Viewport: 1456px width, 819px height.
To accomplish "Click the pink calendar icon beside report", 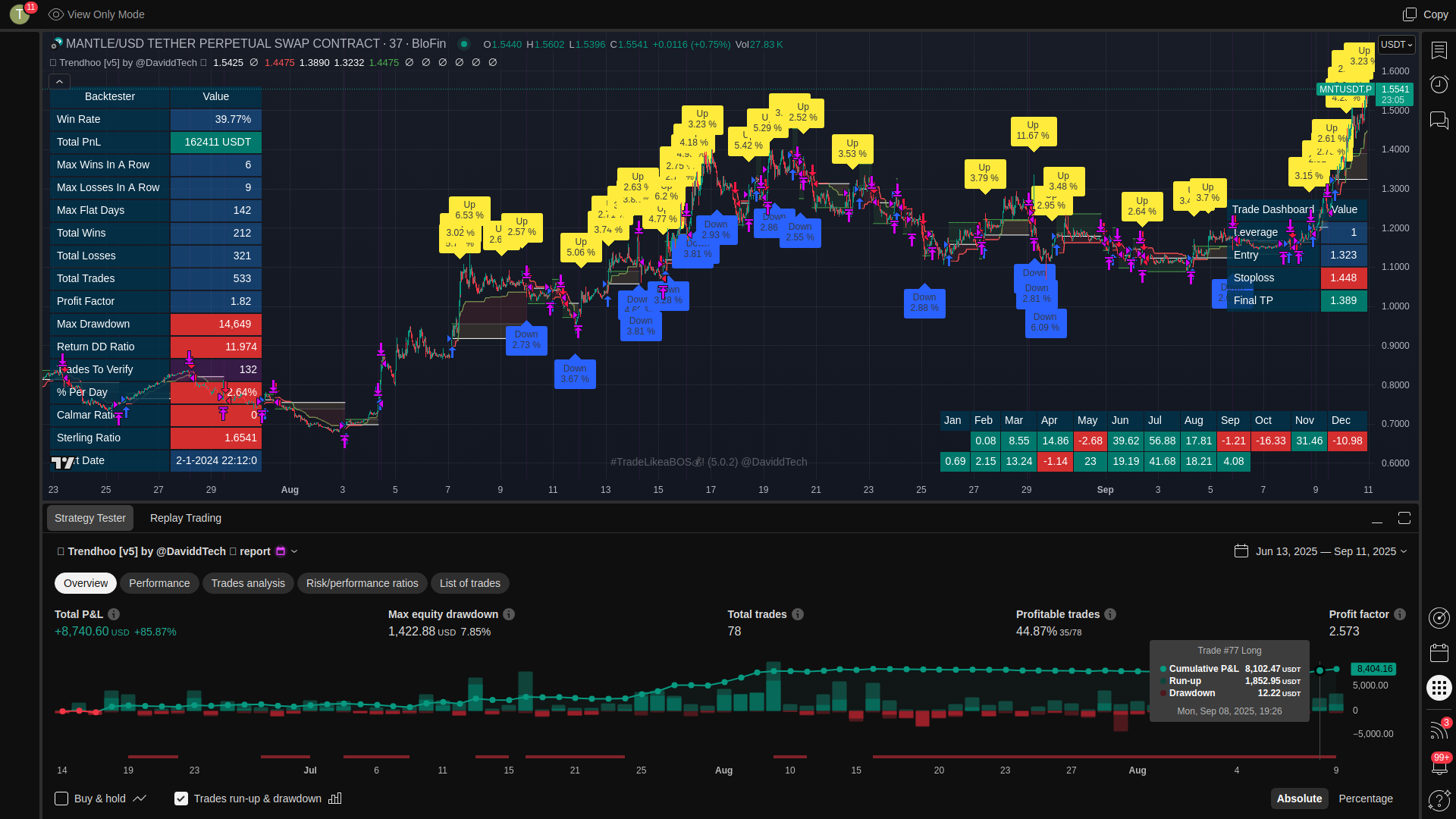I will 281,551.
